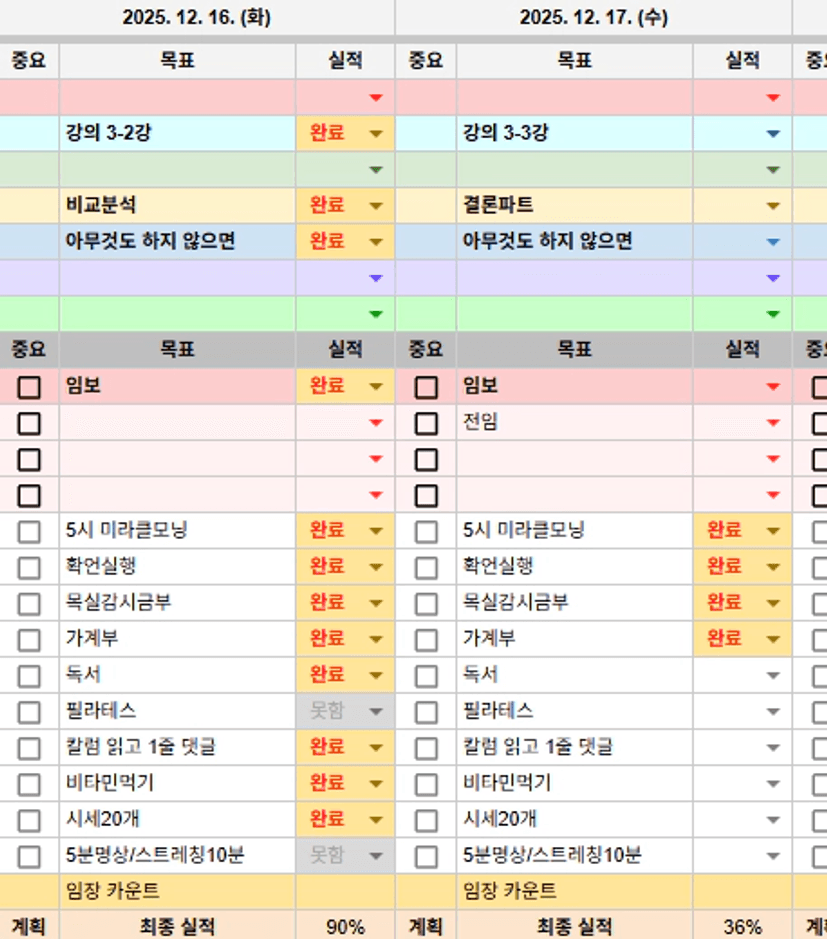Image resolution: width=827 pixels, height=939 pixels.
Task: Click the 36% final result cell
Action: pos(742,927)
